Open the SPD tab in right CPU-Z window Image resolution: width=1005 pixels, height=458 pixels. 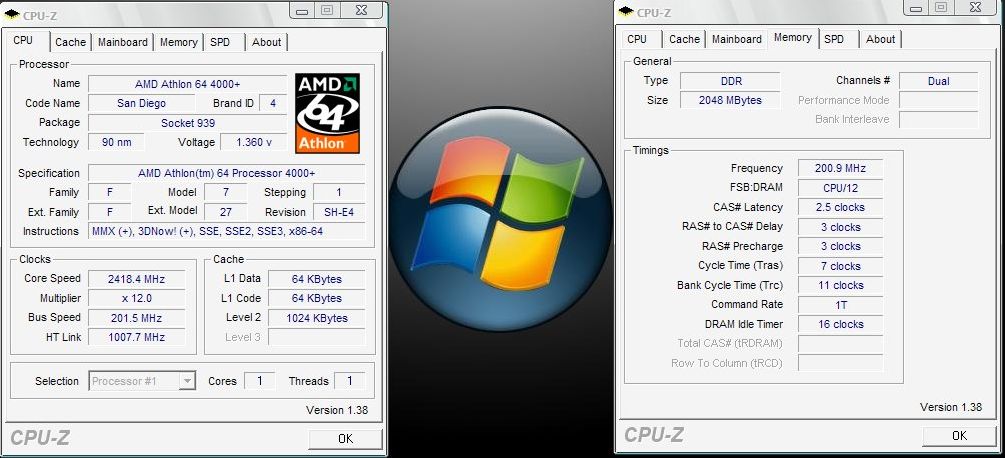pos(835,39)
